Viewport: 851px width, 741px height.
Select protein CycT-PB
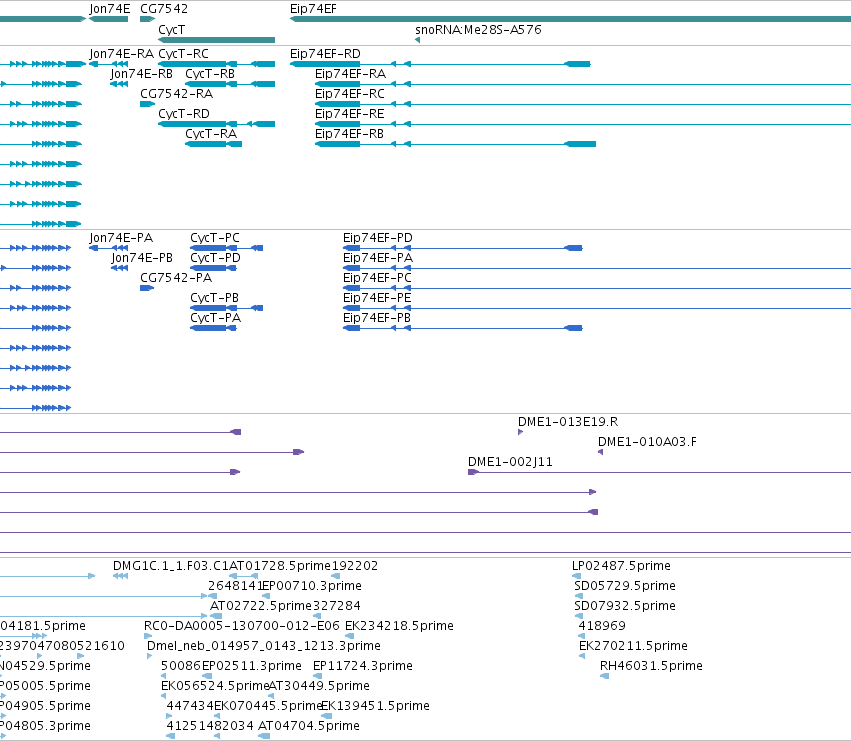click(x=214, y=298)
